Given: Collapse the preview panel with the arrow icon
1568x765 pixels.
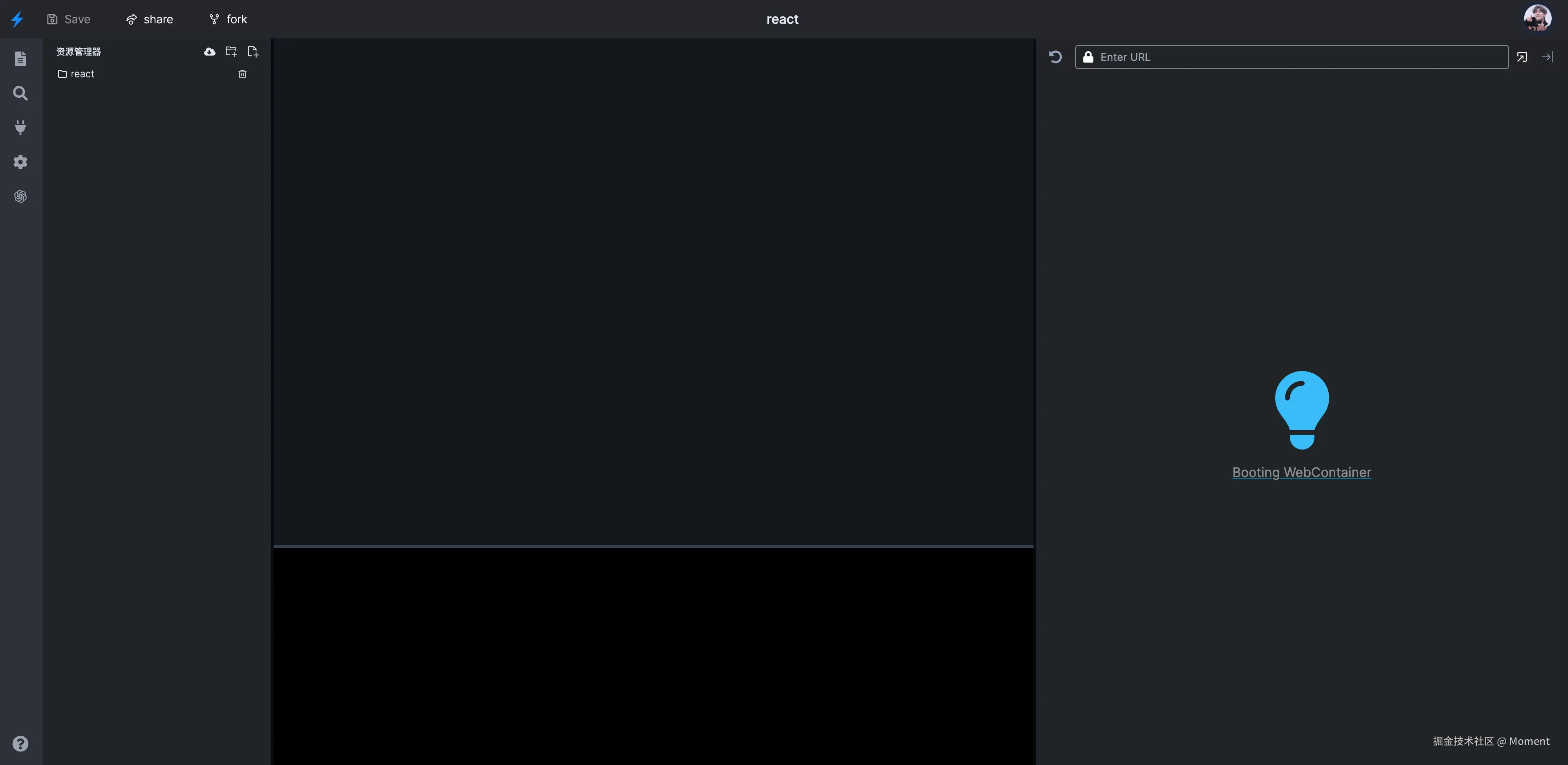Looking at the screenshot, I should (x=1547, y=57).
